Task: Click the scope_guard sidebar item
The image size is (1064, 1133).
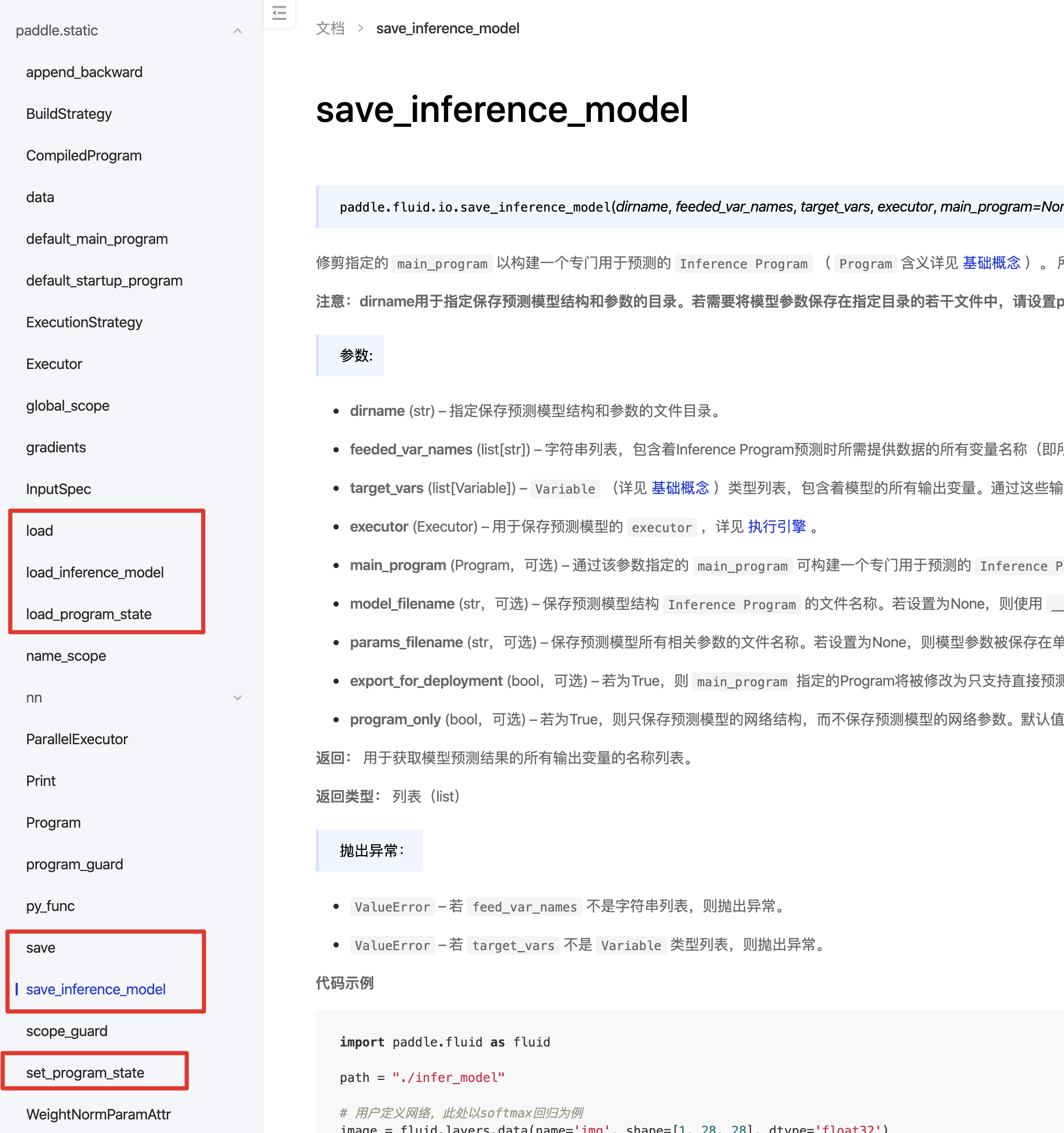Action: click(66, 1031)
